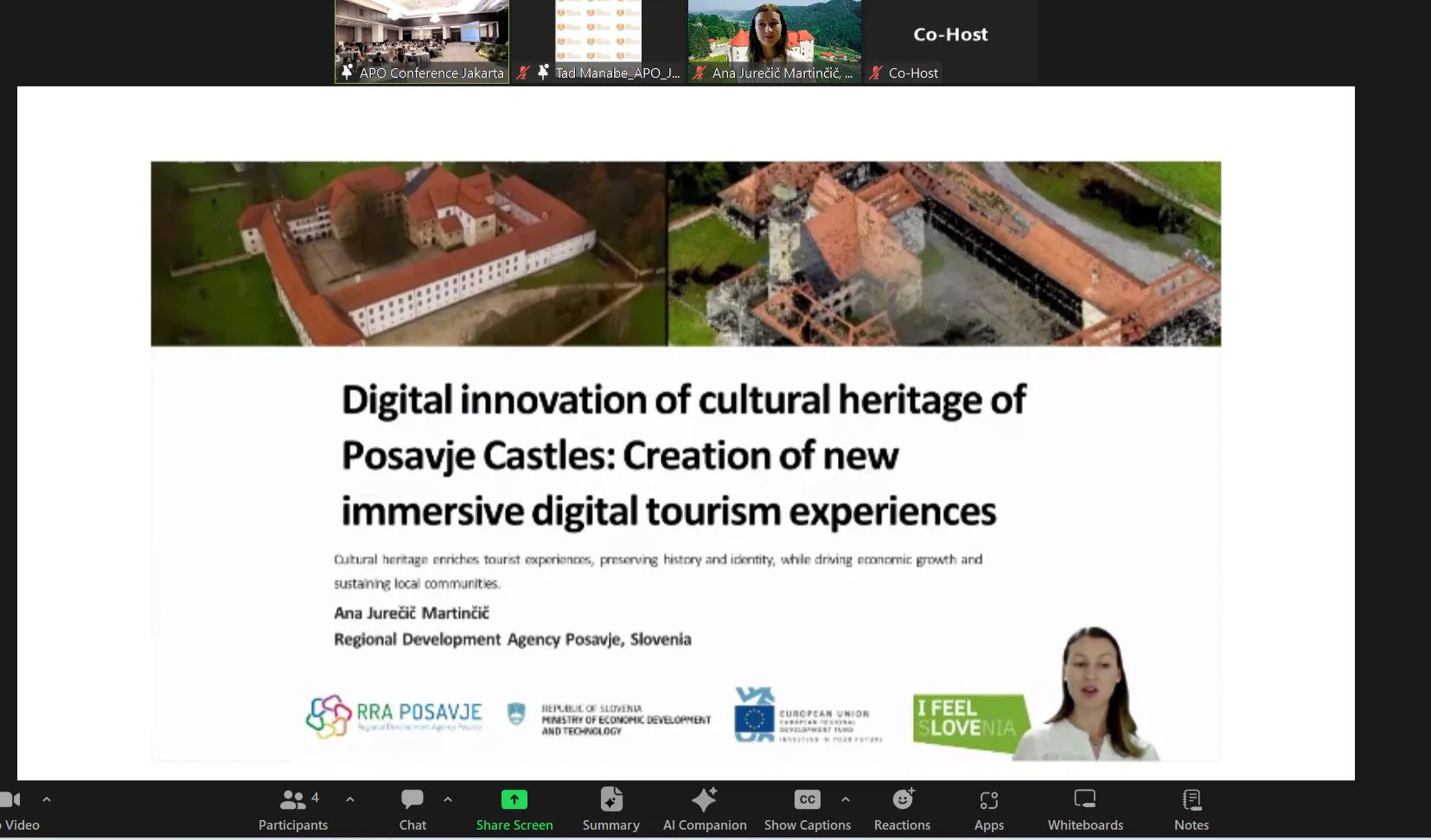Select the APO Conference Jakarta video thumbnail

pos(422,41)
